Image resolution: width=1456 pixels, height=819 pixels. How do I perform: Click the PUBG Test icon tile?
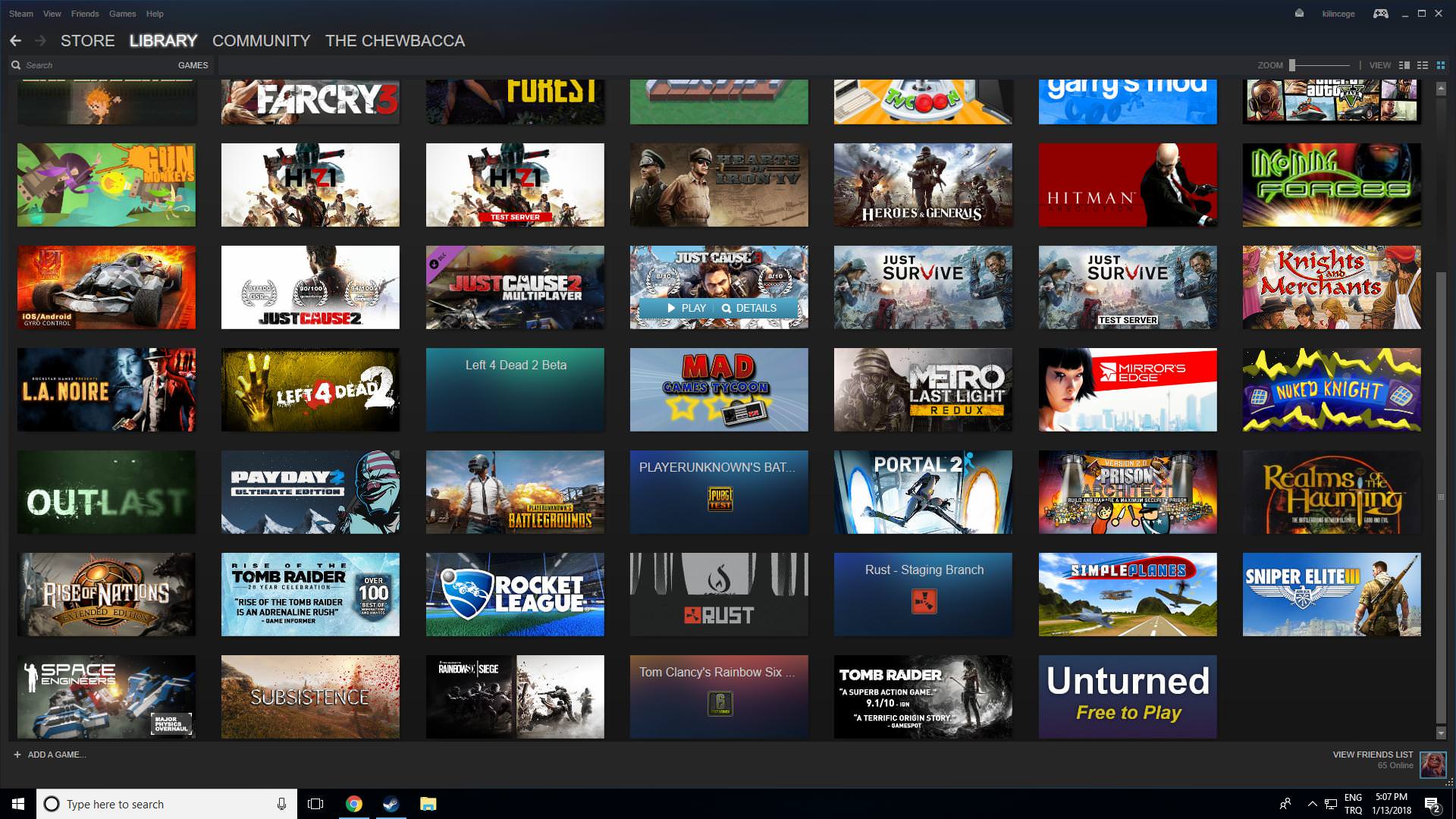[720, 498]
